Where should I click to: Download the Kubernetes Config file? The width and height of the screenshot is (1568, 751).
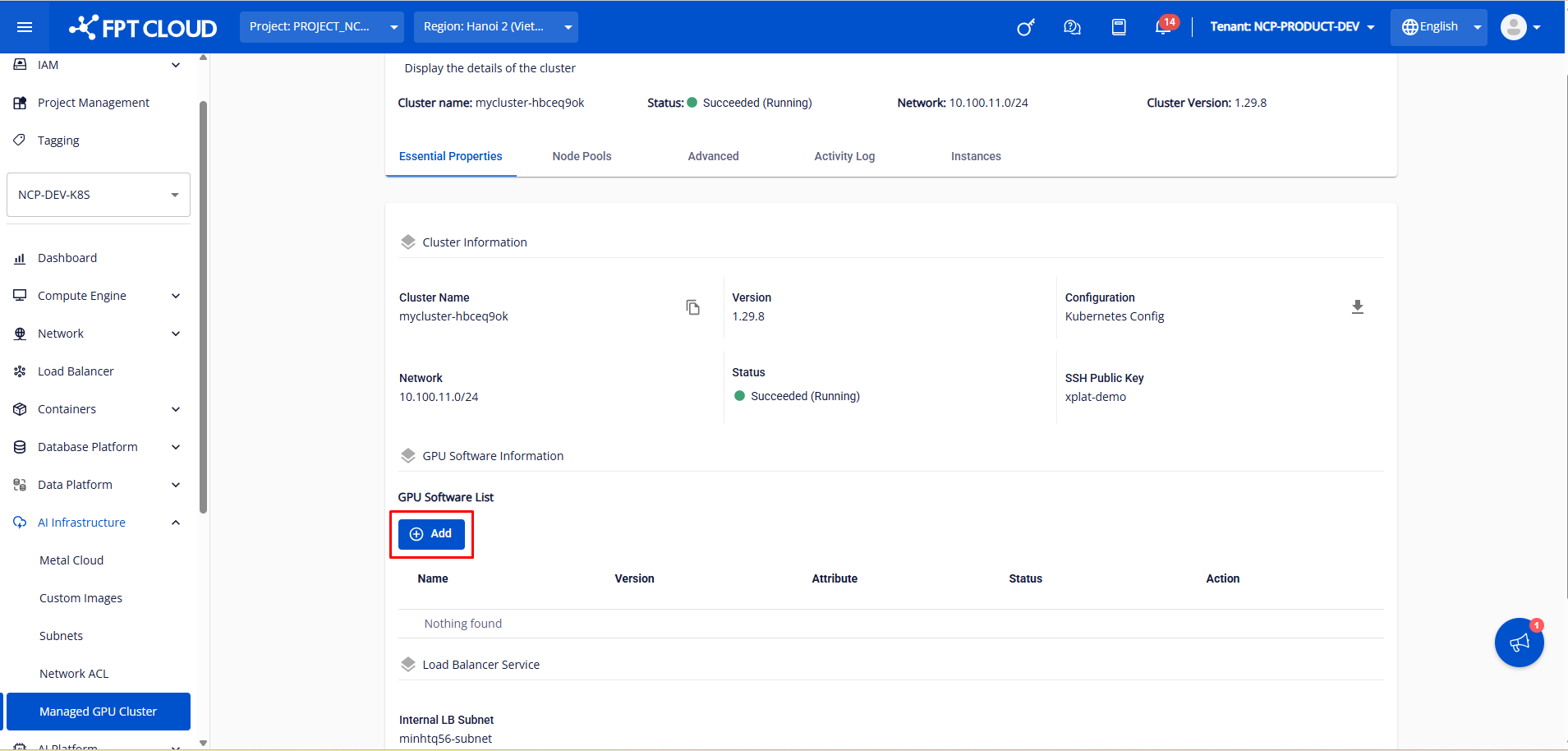tap(1357, 307)
